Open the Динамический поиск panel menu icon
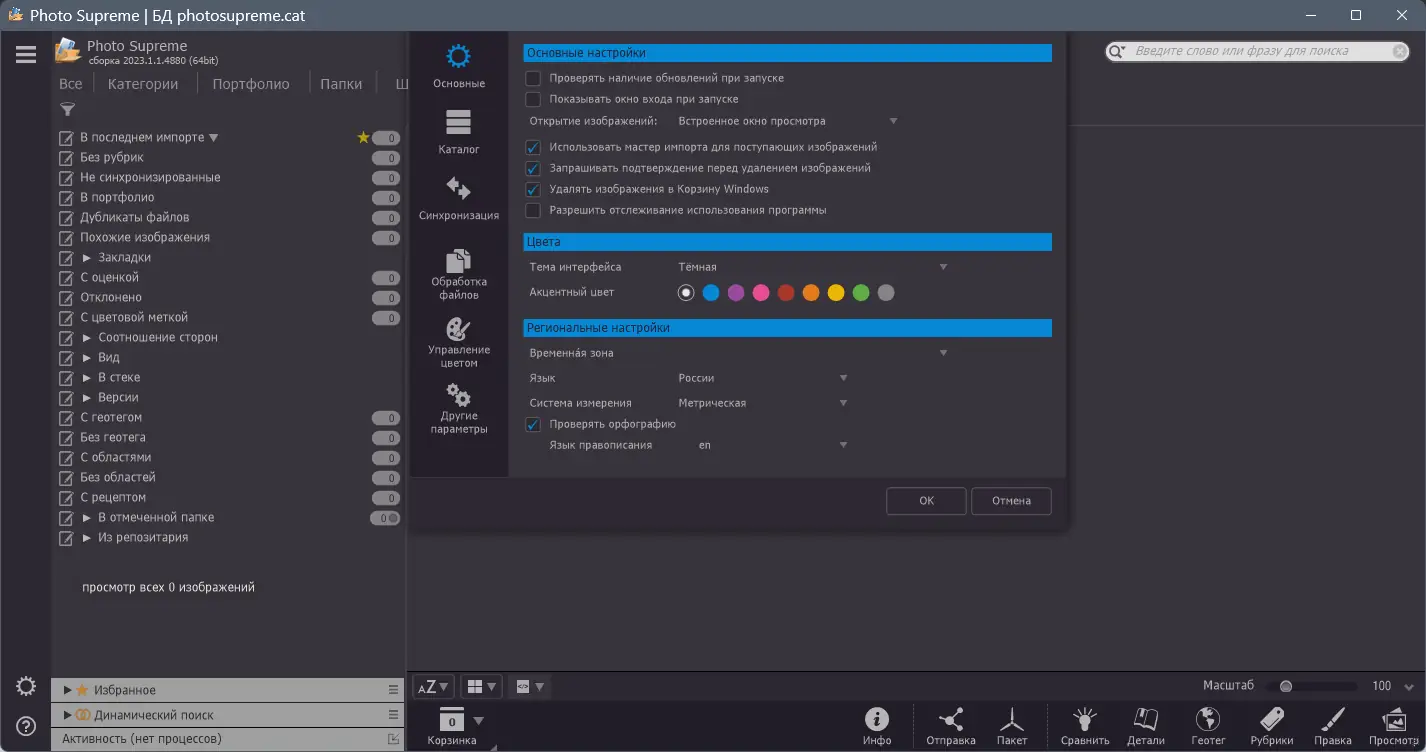The image size is (1426, 752). pyautogui.click(x=393, y=715)
